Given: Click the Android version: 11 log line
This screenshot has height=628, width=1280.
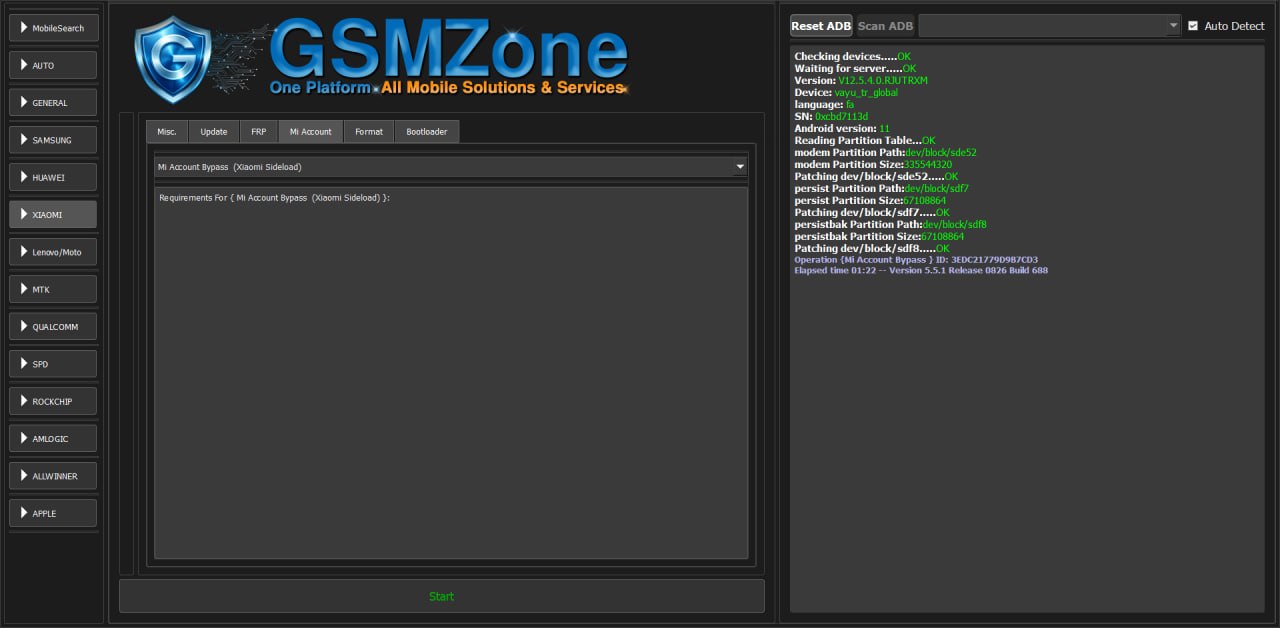Looking at the screenshot, I should point(842,128).
